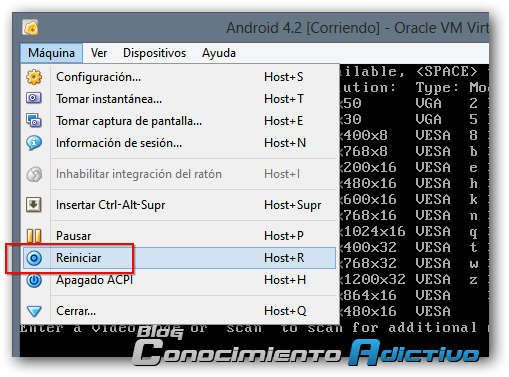Click the Apagado ACPI power icon
Image resolution: width=509 pixels, height=377 pixels.
click(x=34, y=280)
